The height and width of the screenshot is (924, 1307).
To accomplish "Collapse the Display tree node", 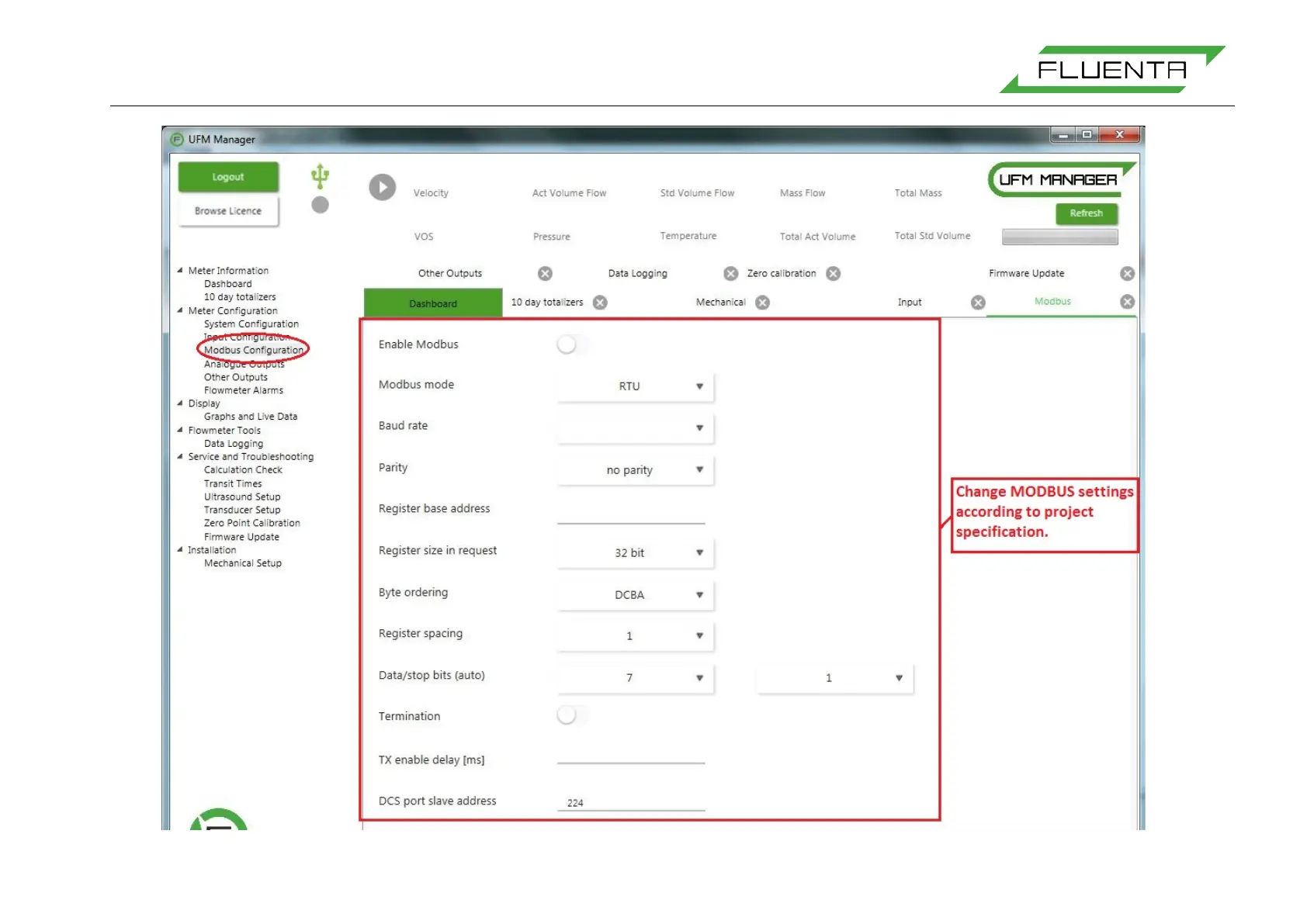I will coord(180,403).
